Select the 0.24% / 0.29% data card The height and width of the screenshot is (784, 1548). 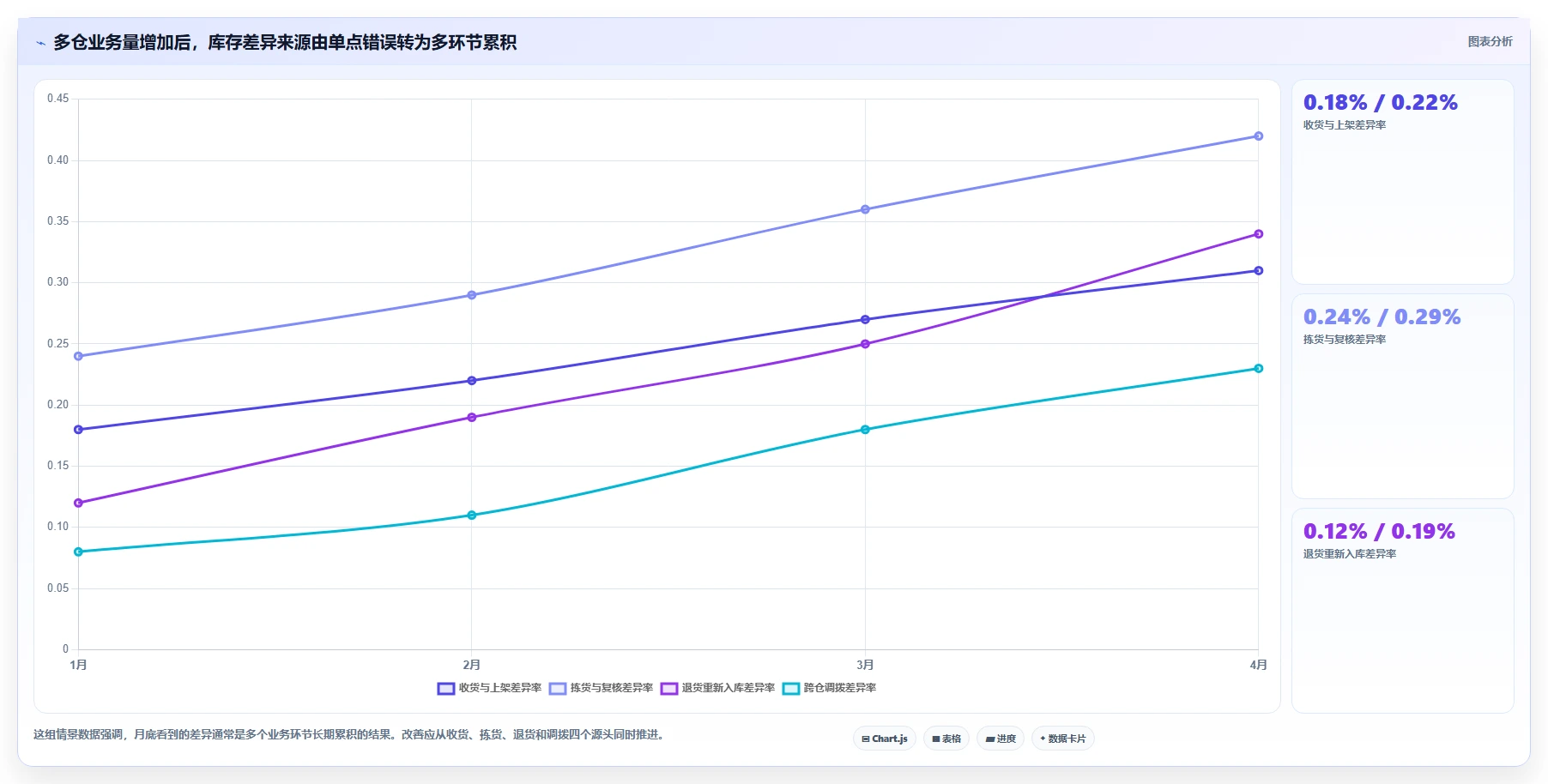pos(1403,396)
